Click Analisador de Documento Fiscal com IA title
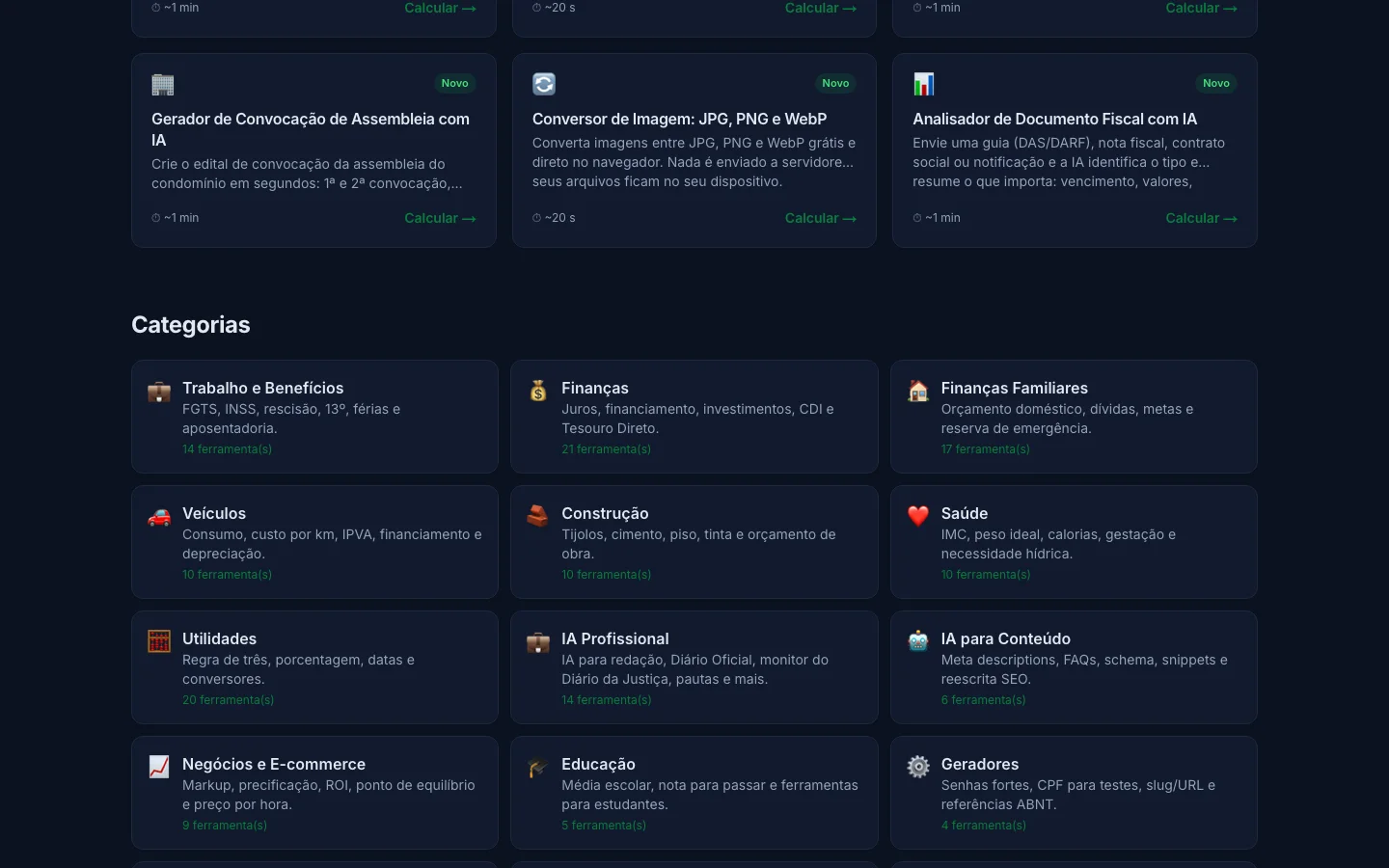Viewport: 1389px width, 868px height. click(1054, 119)
